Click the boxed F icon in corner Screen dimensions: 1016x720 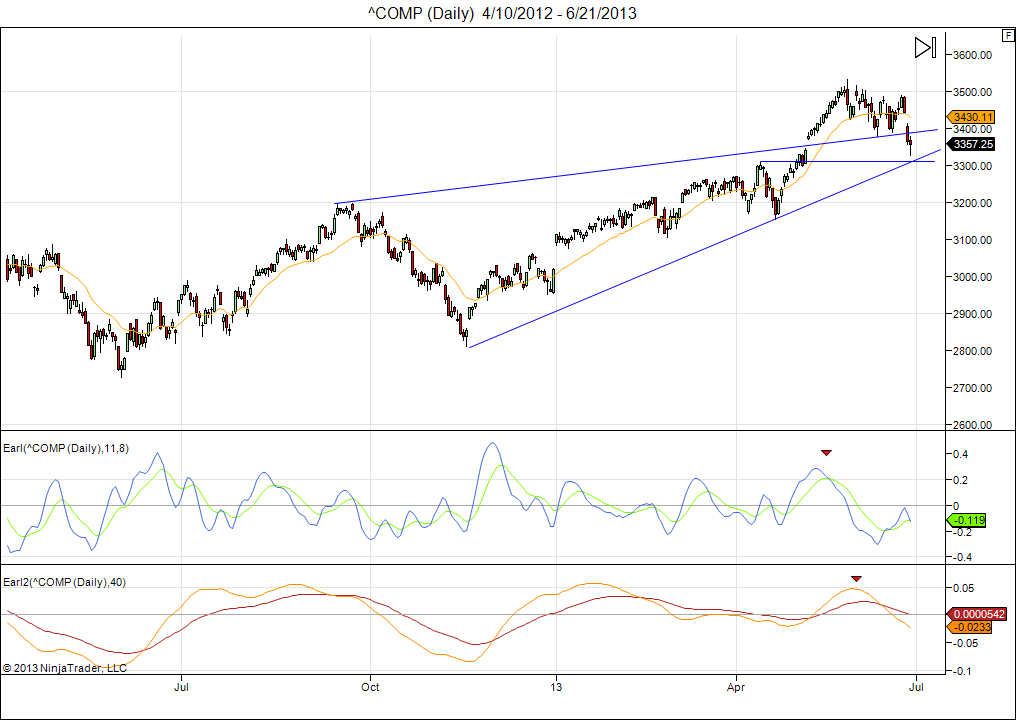pos(1007,35)
